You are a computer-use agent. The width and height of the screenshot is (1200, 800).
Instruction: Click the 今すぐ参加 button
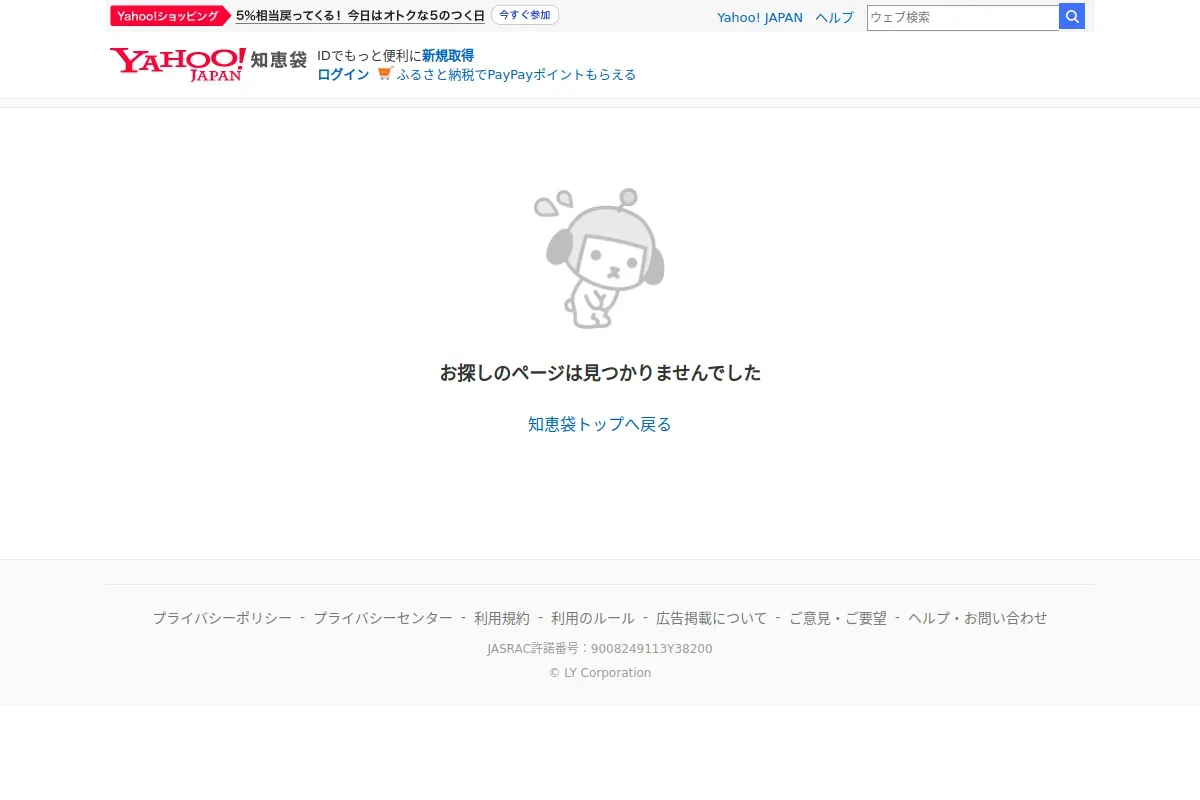coord(525,15)
